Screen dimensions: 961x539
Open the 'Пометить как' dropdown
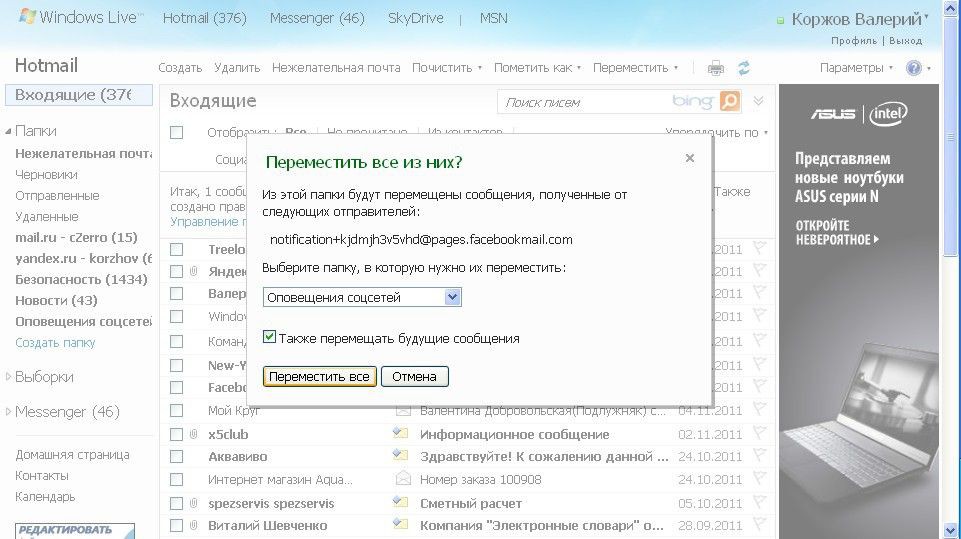pyautogui.click(x=537, y=68)
